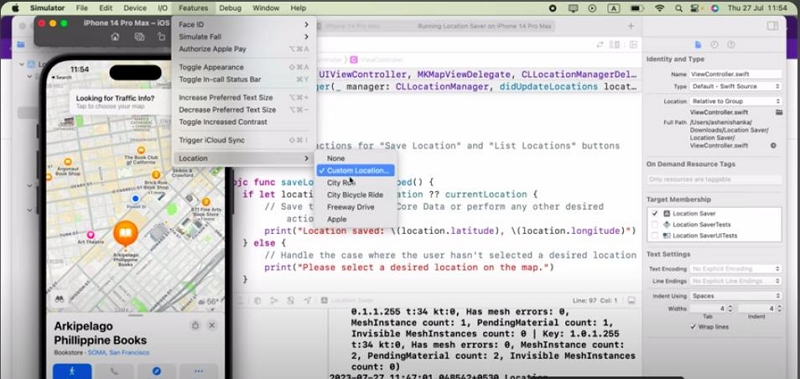This screenshot has height=379, width=800.
Task: Open the Type Default Swift Source dropdown
Action: tap(736, 87)
